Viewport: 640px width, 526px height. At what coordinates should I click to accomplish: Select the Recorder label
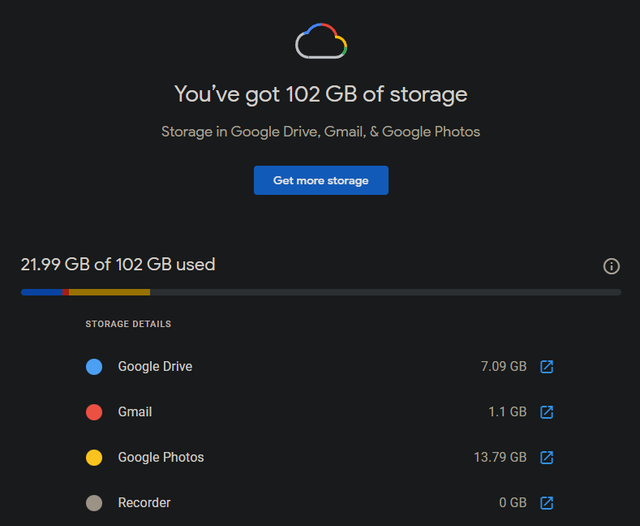144,503
